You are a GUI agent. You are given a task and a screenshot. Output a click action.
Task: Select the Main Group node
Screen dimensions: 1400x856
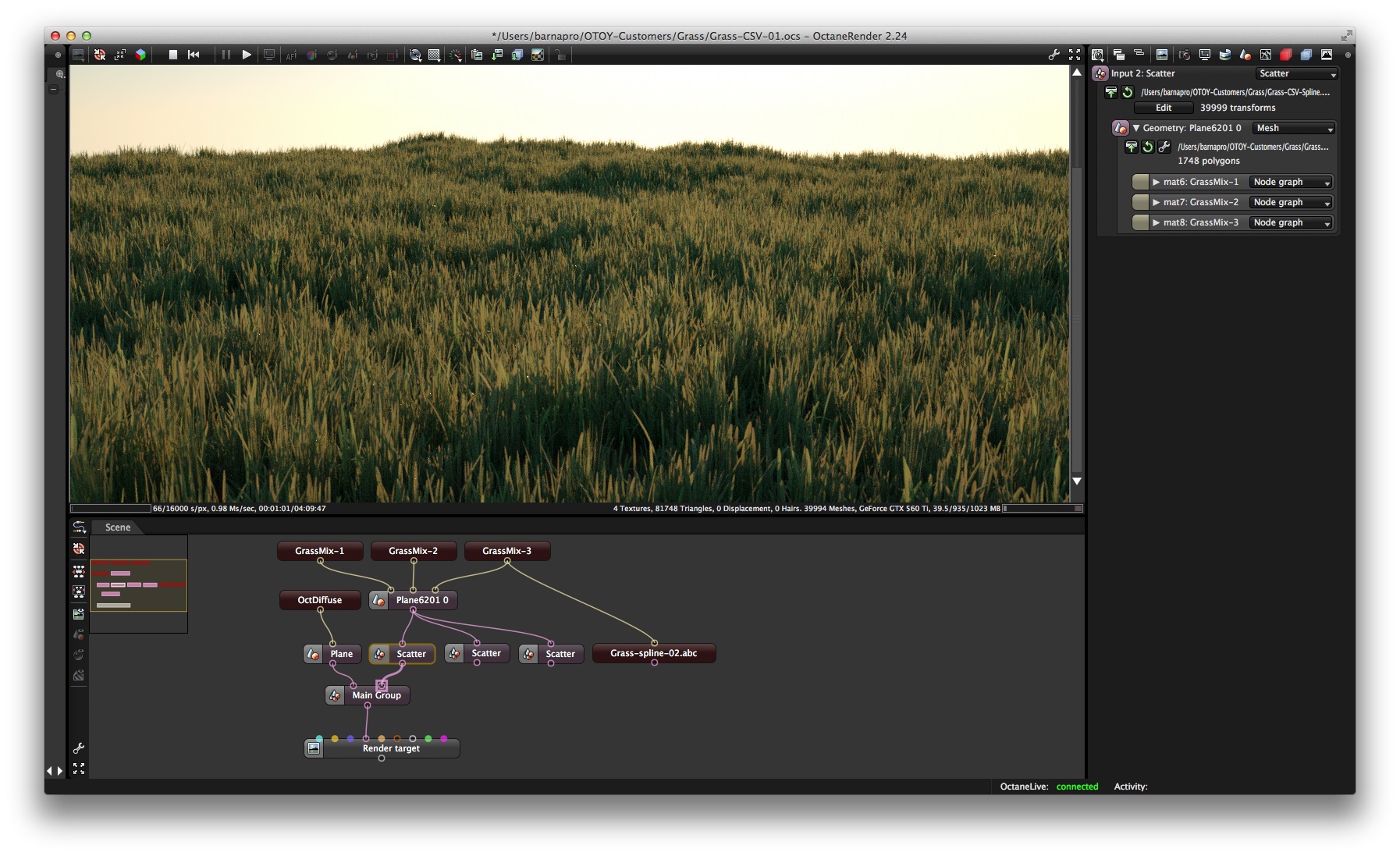pos(368,695)
